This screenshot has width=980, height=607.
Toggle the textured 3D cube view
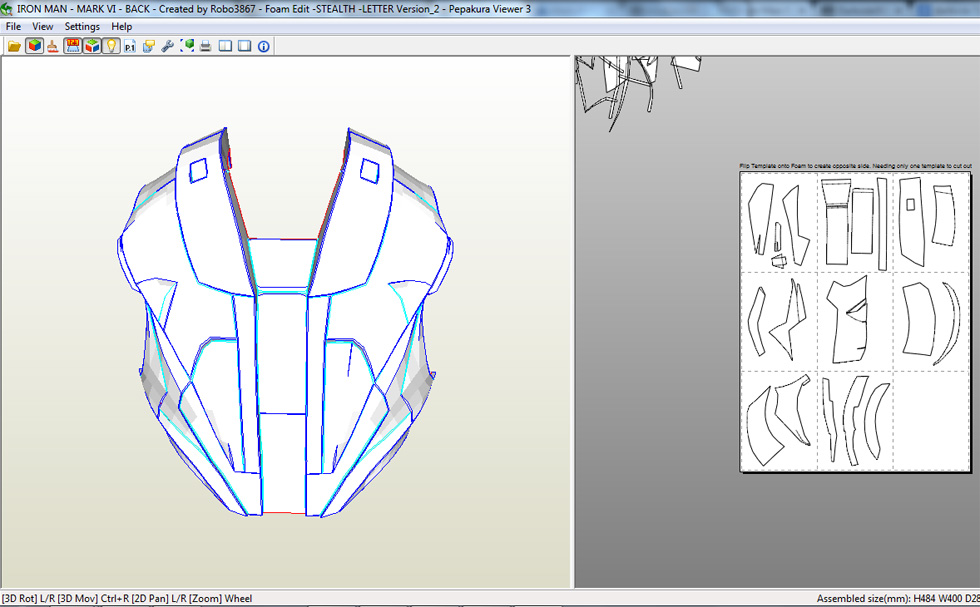(x=34, y=46)
